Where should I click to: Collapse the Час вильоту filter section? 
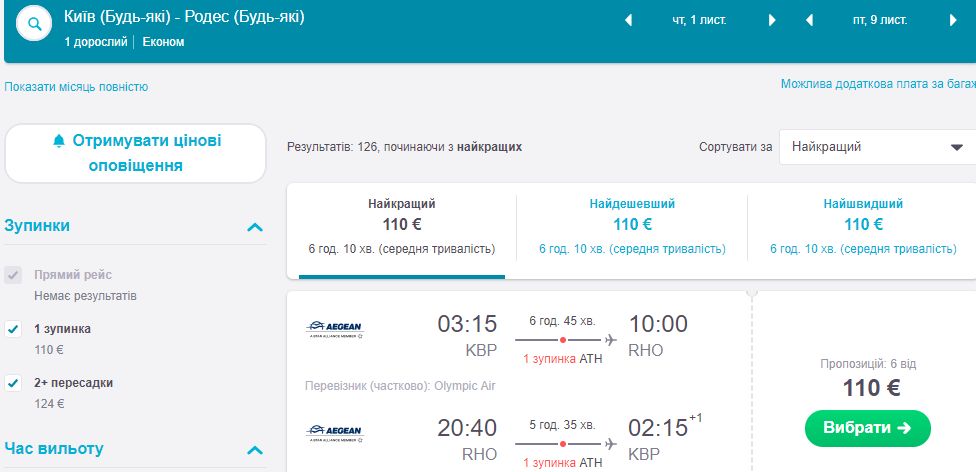pyautogui.click(x=255, y=450)
